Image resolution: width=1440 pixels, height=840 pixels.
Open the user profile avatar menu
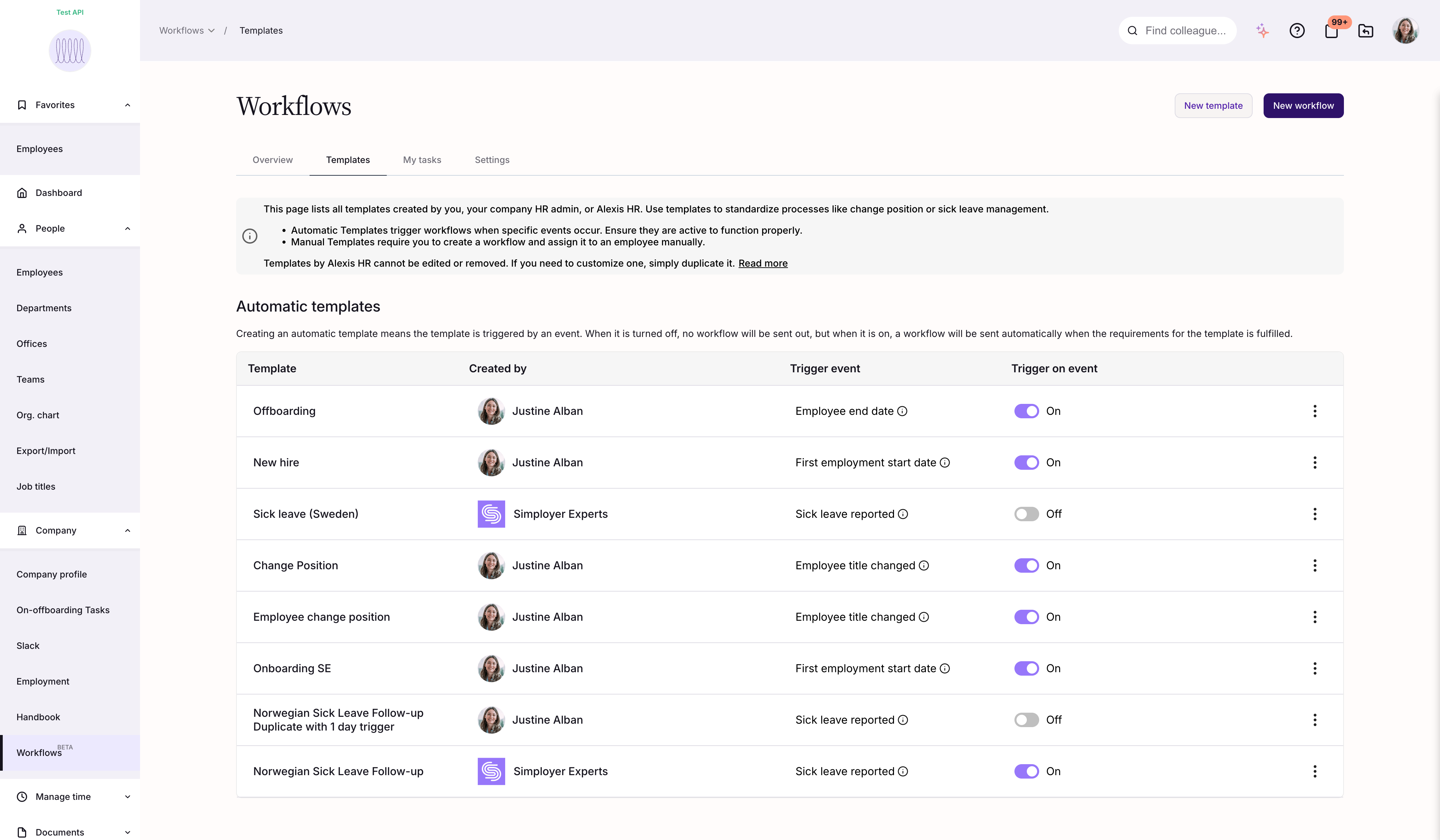[x=1405, y=31]
